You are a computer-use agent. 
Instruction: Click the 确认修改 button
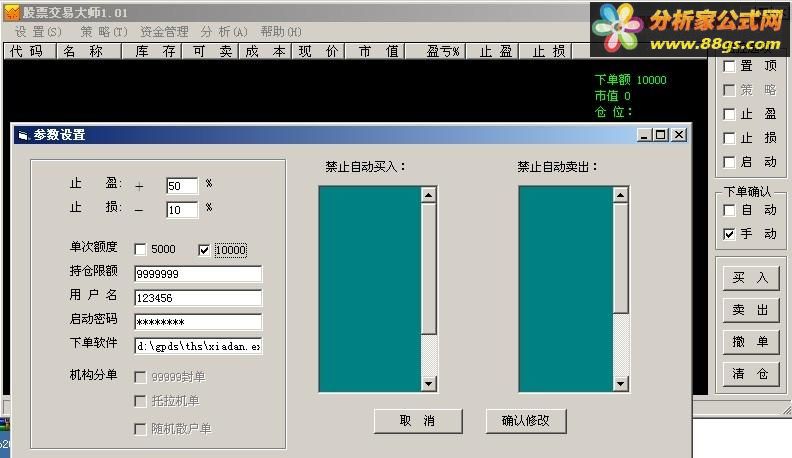point(525,421)
